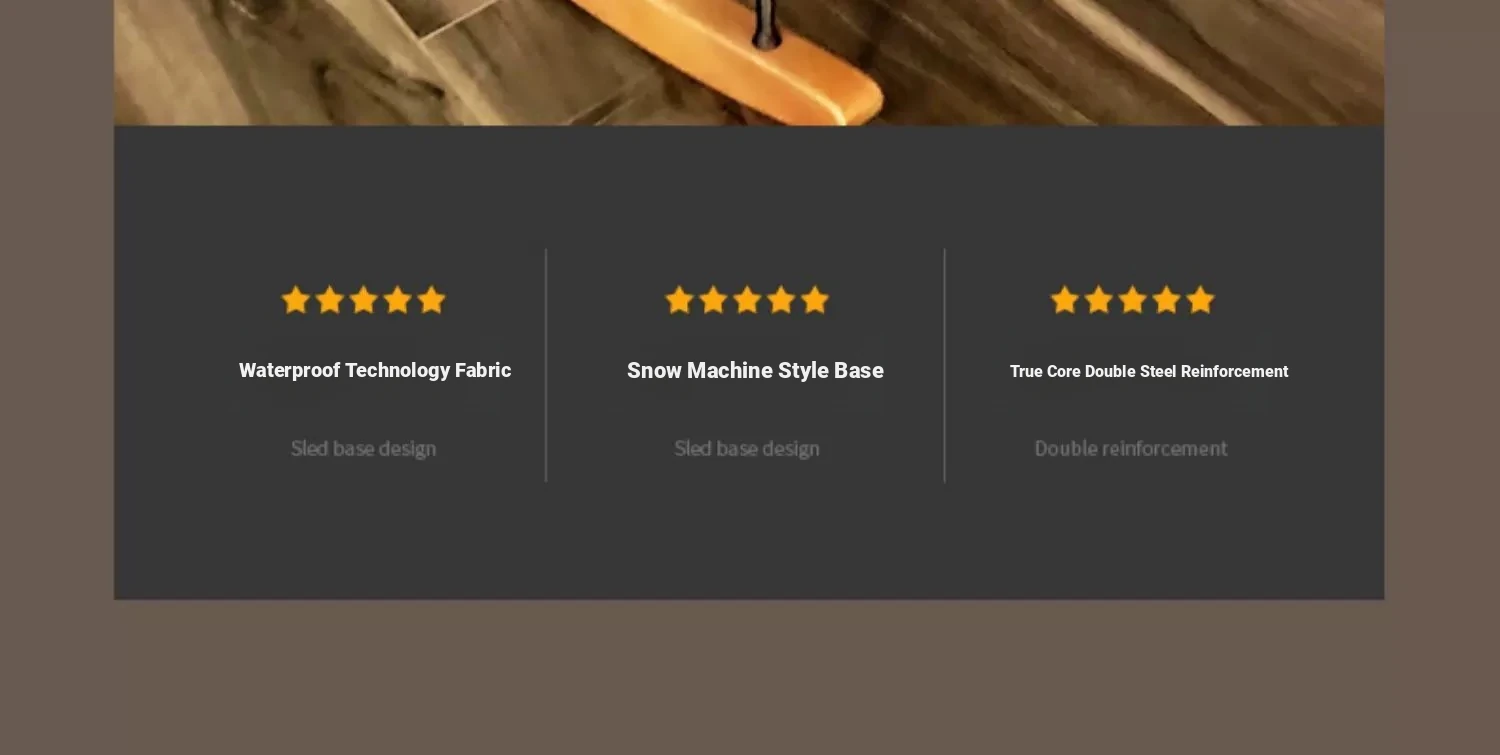This screenshot has height=755, width=1500.
Task: Click the fifth star above True Core Double Steel Reinforcement
Action: [x=1200, y=300]
